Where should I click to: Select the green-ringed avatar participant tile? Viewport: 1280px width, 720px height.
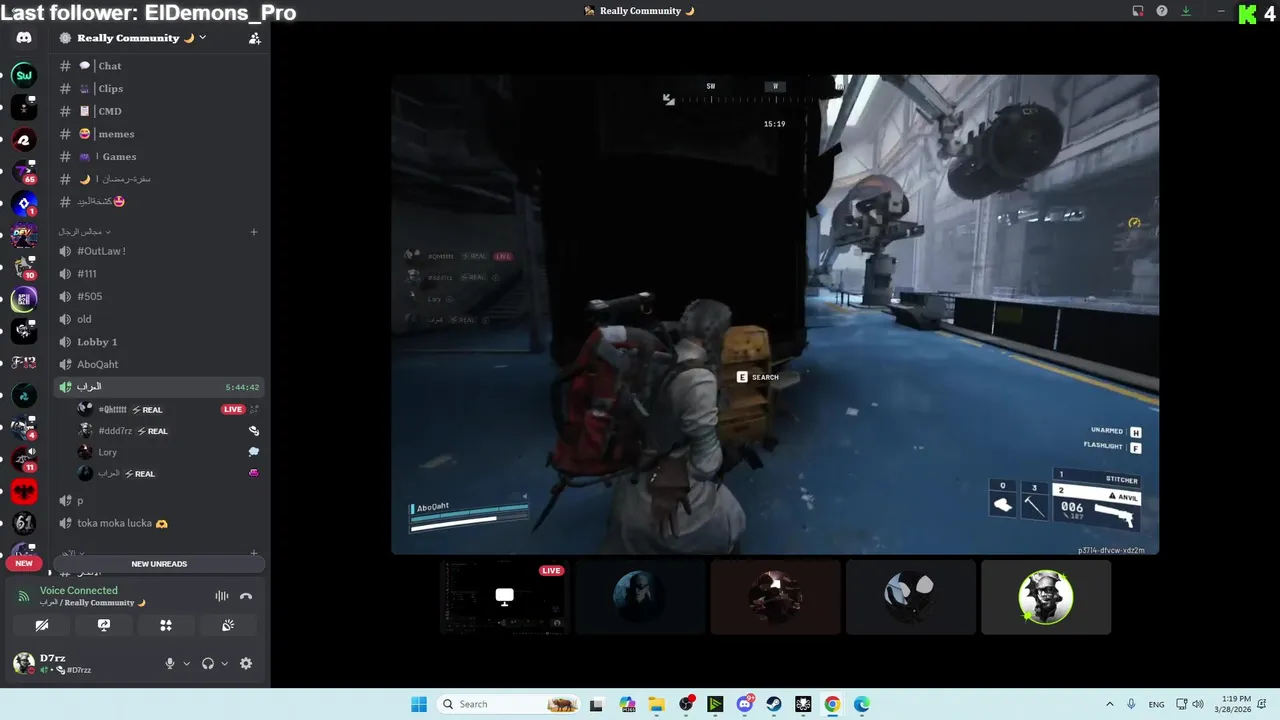[x=1046, y=597]
